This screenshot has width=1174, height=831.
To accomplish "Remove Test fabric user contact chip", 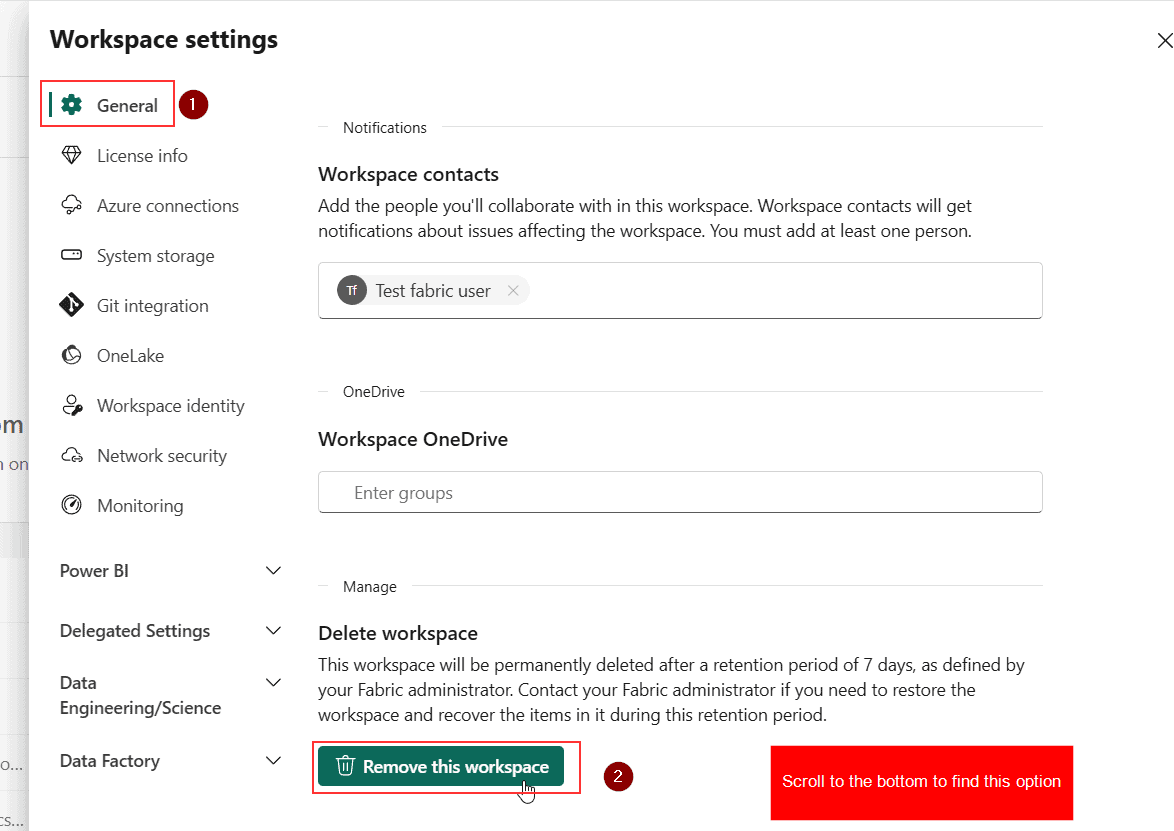I will point(513,291).
